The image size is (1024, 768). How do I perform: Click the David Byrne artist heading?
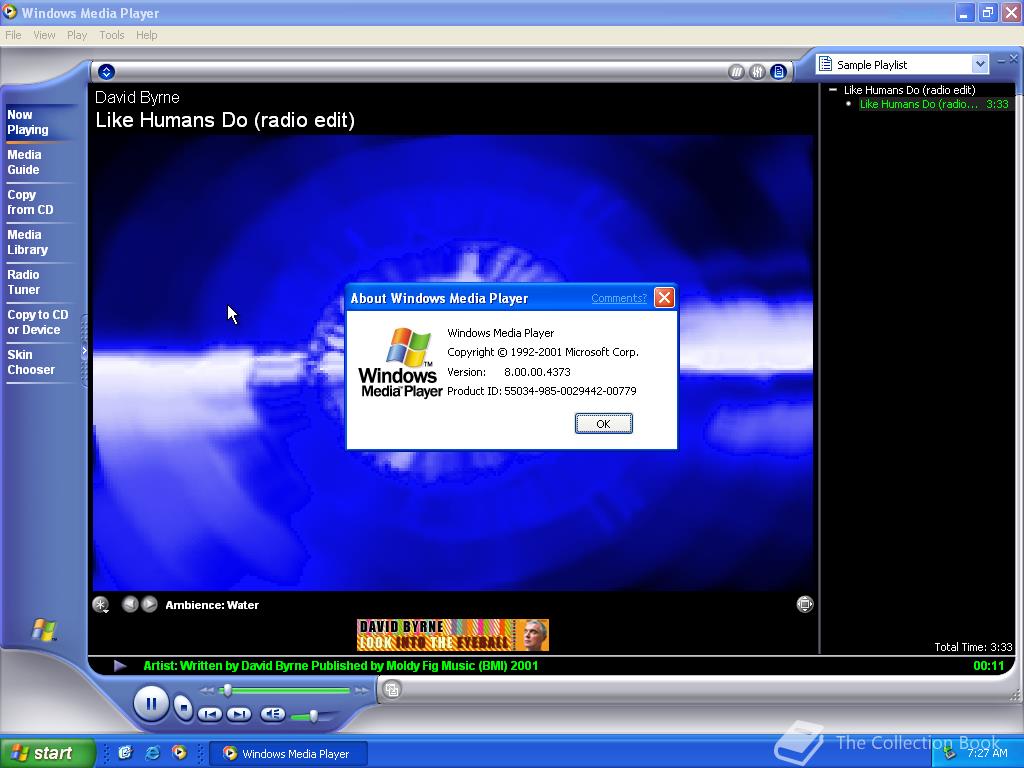[x=137, y=97]
